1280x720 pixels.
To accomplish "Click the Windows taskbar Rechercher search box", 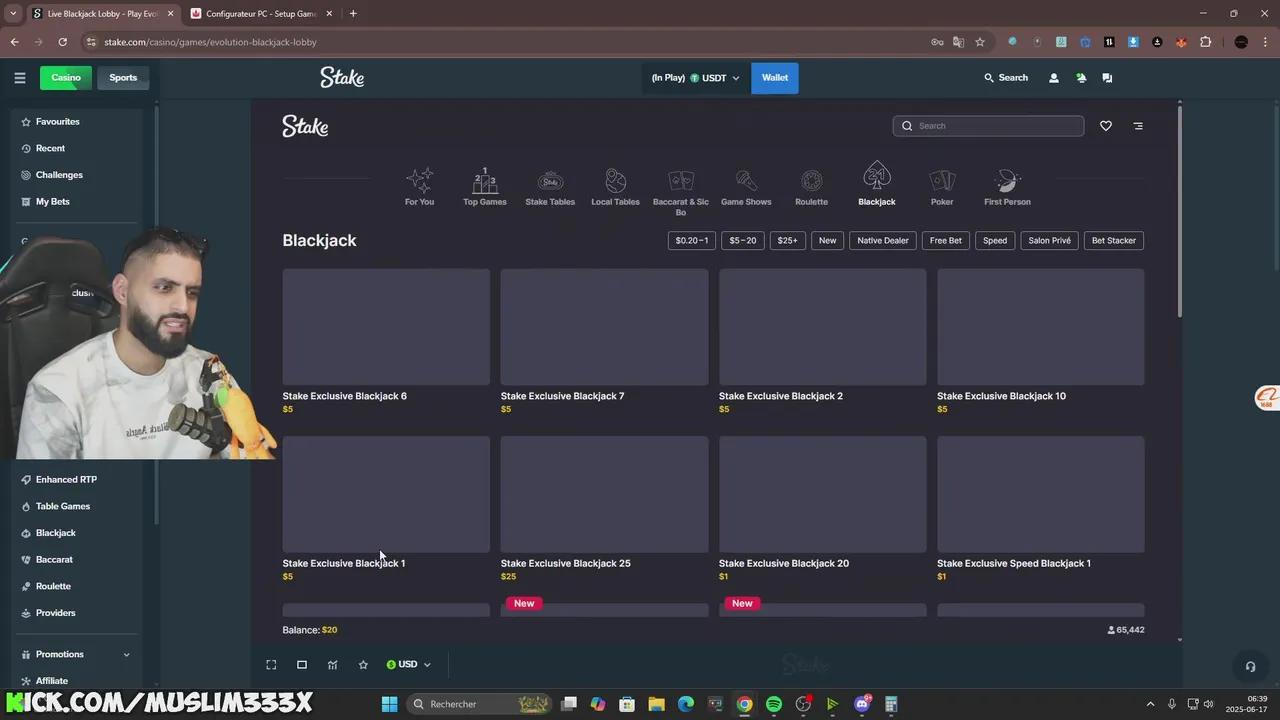I will tap(481, 704).
